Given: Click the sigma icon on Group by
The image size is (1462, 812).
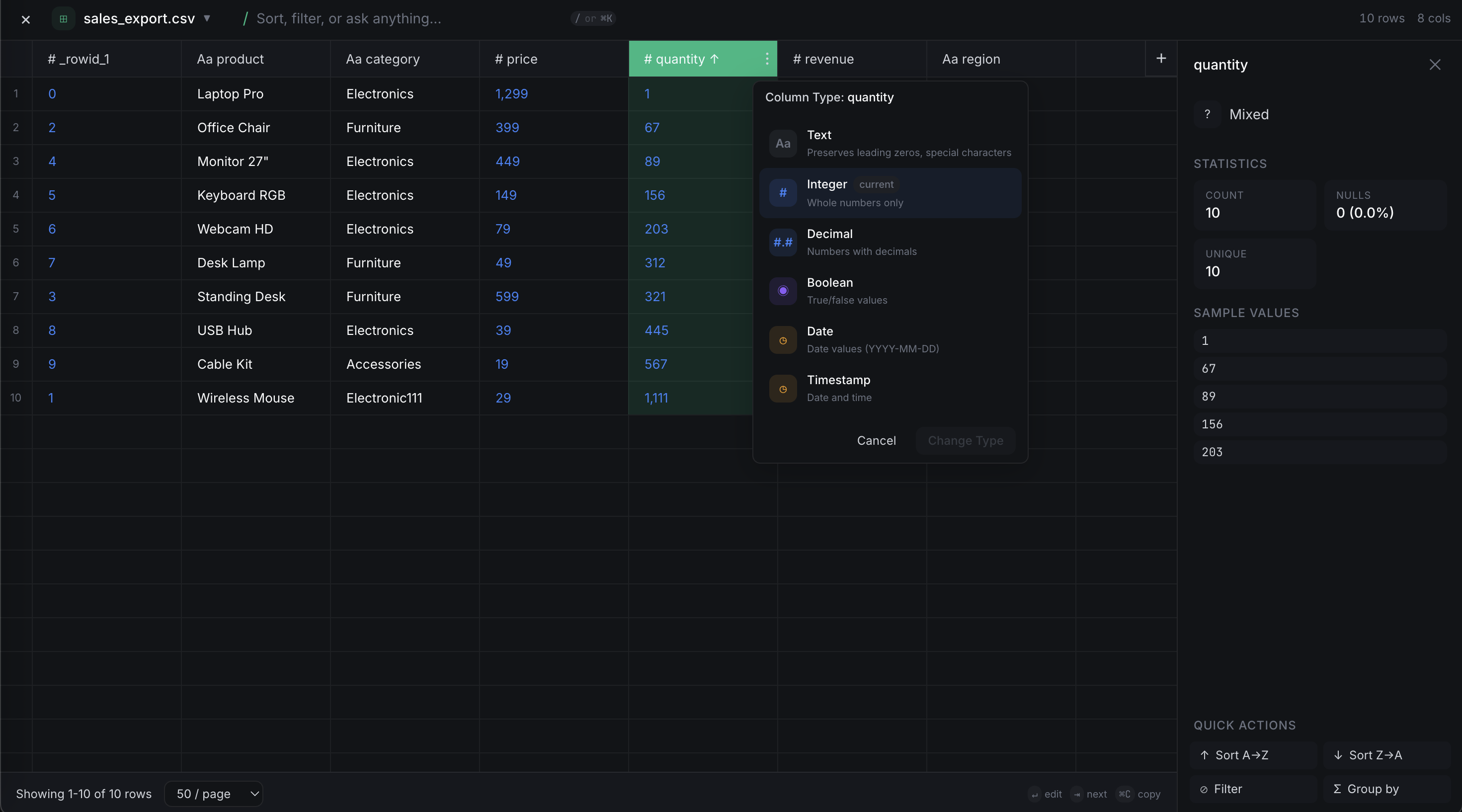Looking at the screenshot, I should click(x=1337, y=789).
